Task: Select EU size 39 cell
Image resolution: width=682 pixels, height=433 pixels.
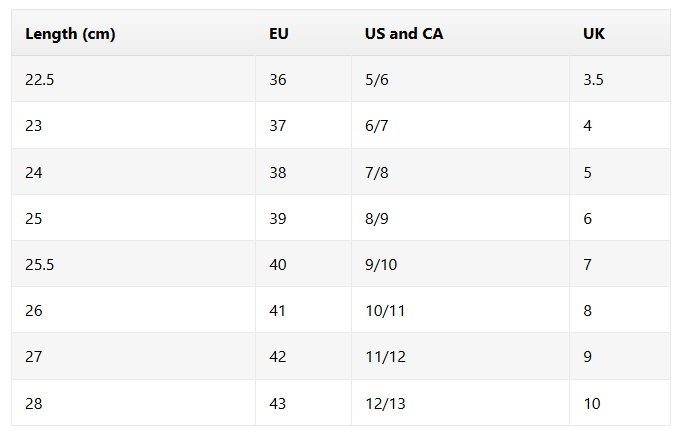Action: pos(303,218)
